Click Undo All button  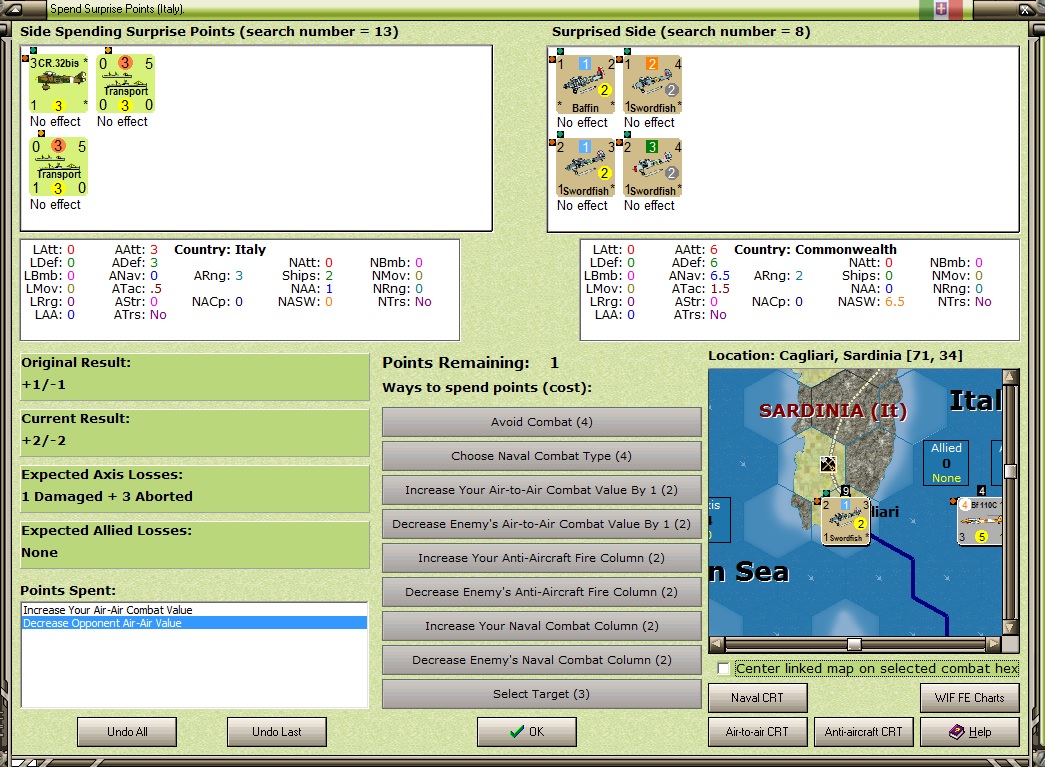(x=127, y=732)
